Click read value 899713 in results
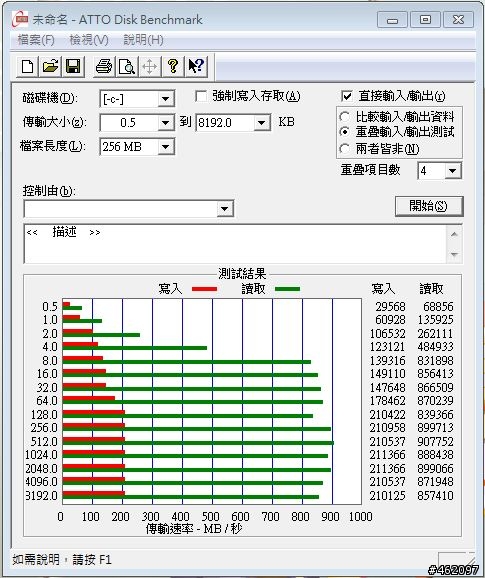Image resolution: width=485 pixels, height=578 pixels. (435, 428)
